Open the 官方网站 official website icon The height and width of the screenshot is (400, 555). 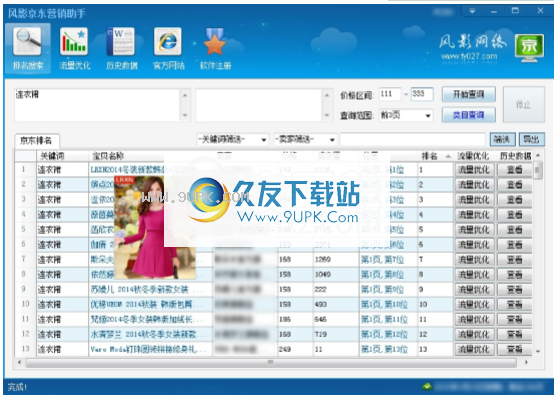coord(168,48)
